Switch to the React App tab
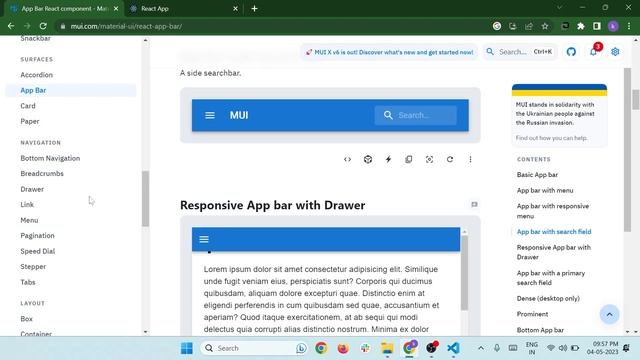The image size is (640, 360). tap(183, 9)
